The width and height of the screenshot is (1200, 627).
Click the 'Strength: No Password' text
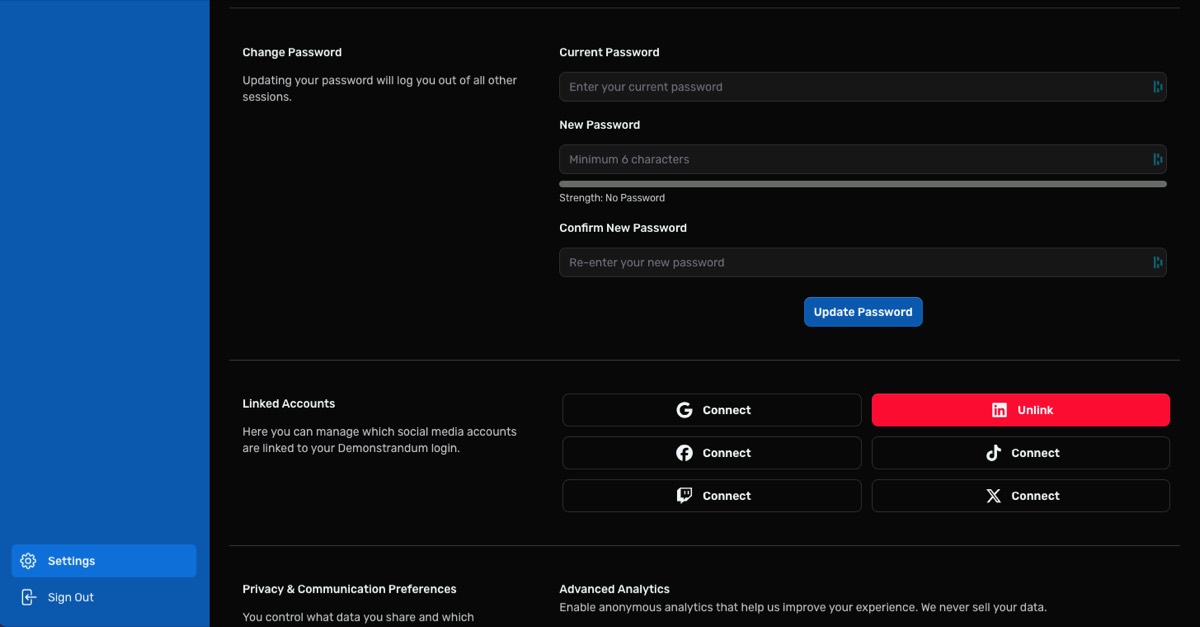(x=612, y=198)
